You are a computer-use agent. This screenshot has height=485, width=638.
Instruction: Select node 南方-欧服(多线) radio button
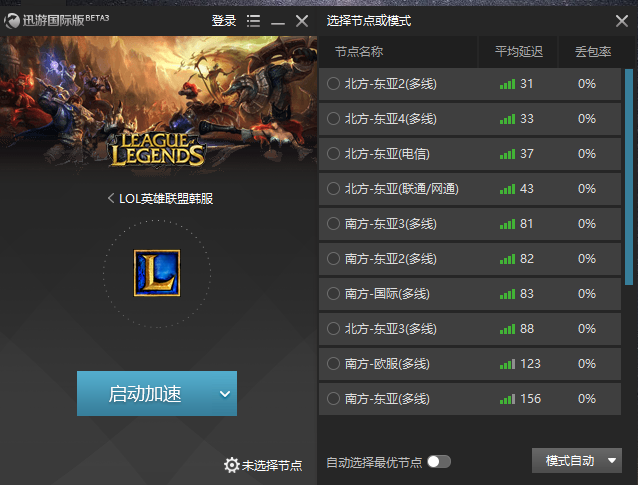(333, 364)
